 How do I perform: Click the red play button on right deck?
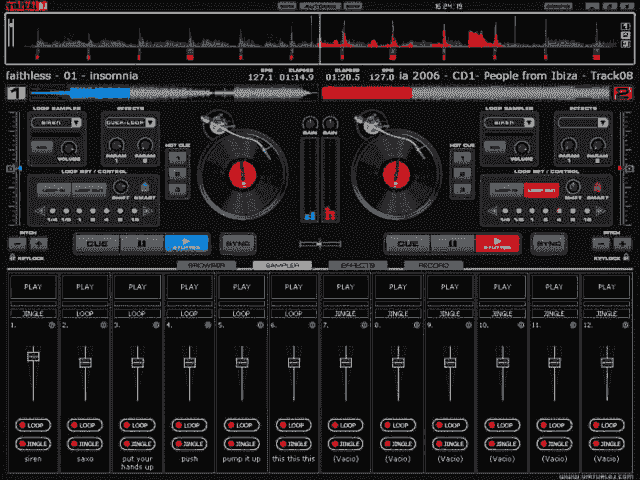pos(497,244)
